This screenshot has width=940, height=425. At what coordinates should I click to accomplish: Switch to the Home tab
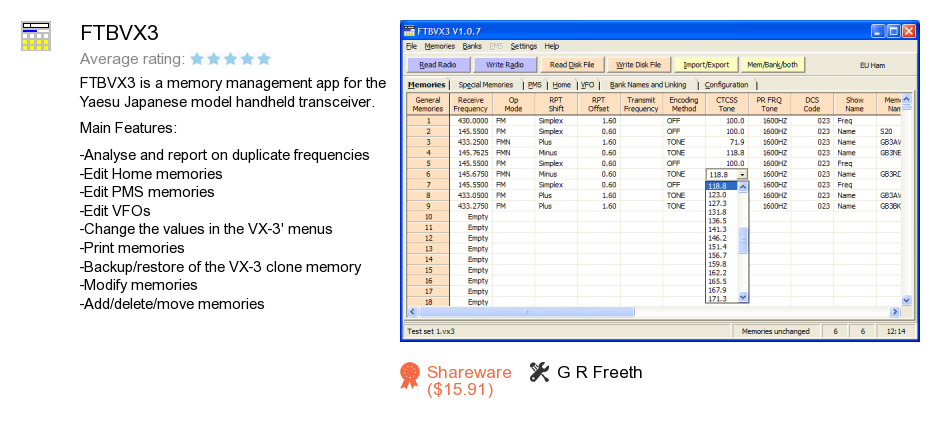click(x=562, y=85)
